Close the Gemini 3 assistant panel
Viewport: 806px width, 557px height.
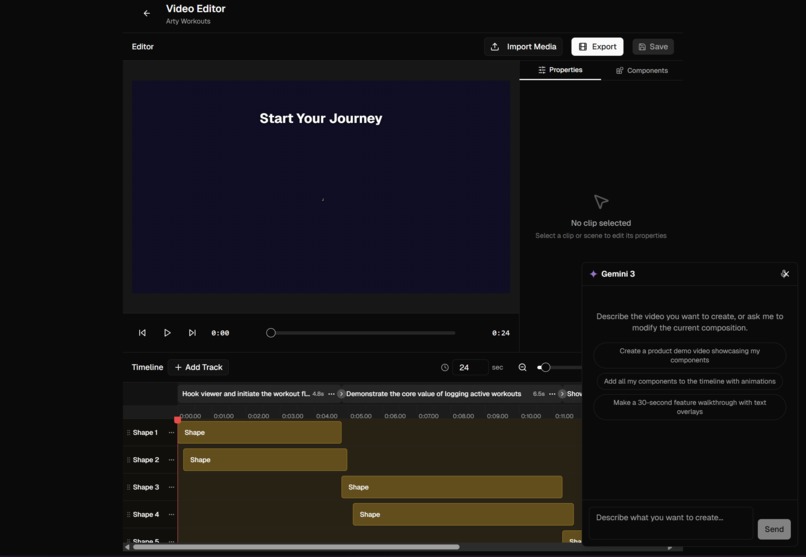click(x=785, y=274)
